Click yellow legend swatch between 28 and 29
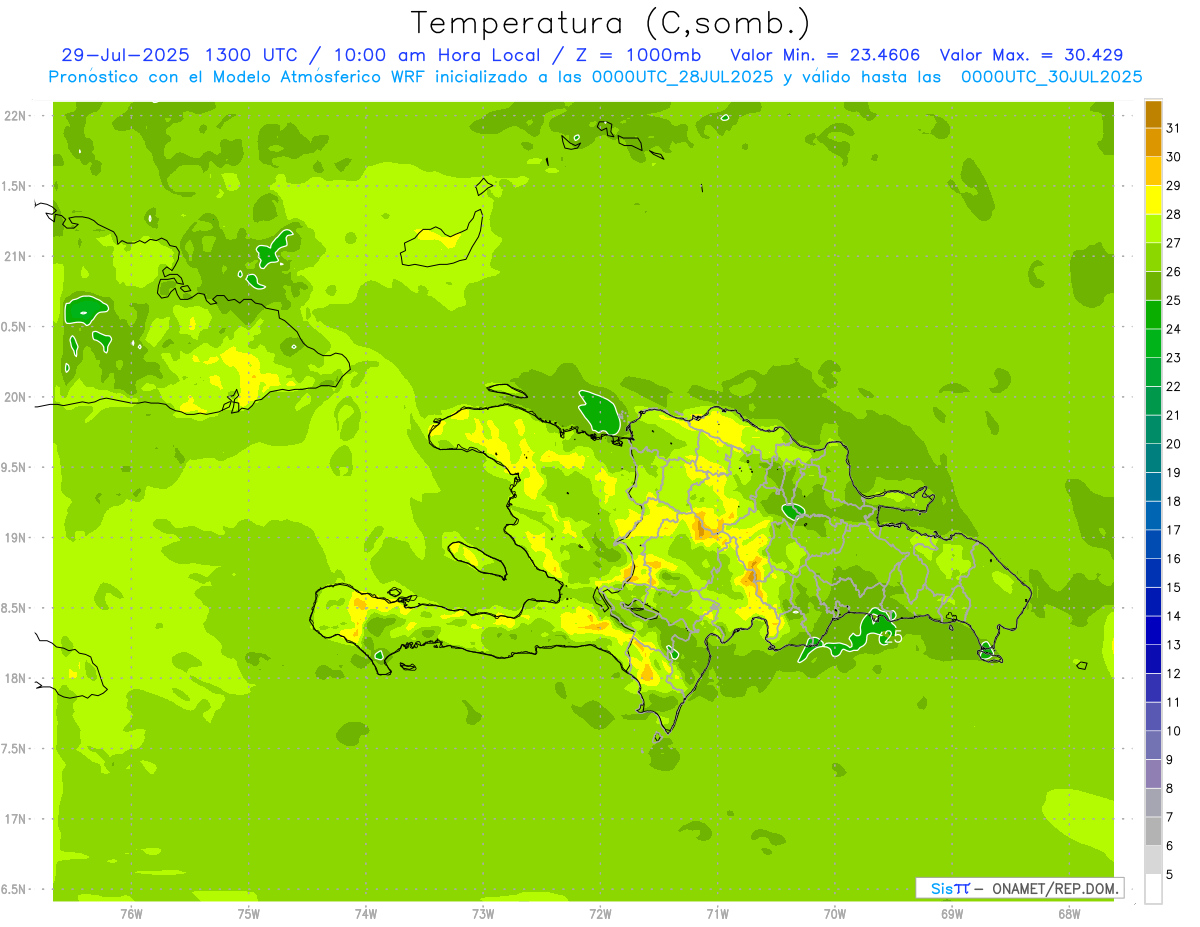1200x927 pixels. pyautogui.click(x=1153, y=200)
